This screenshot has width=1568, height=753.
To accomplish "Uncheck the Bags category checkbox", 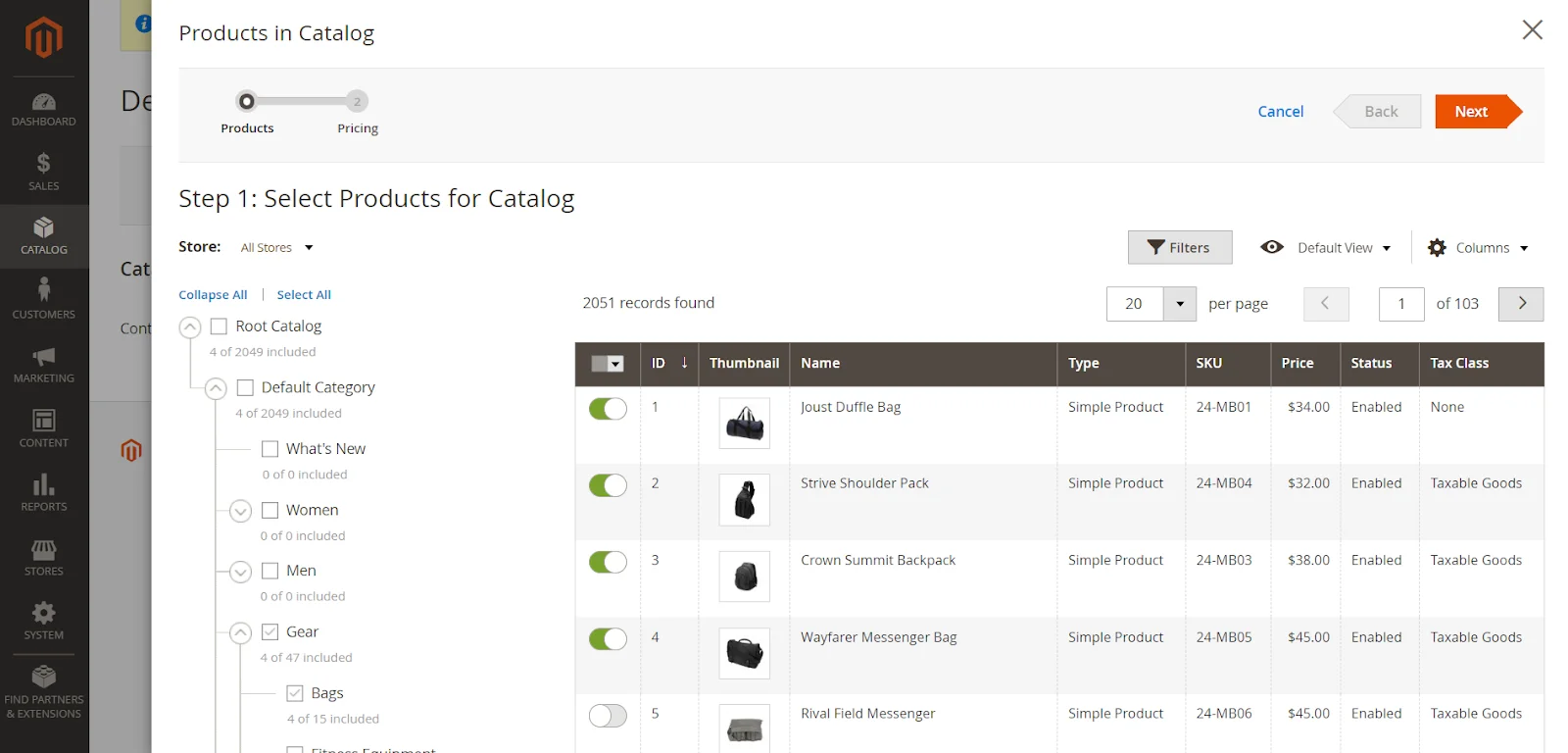I will click(295, 693).
